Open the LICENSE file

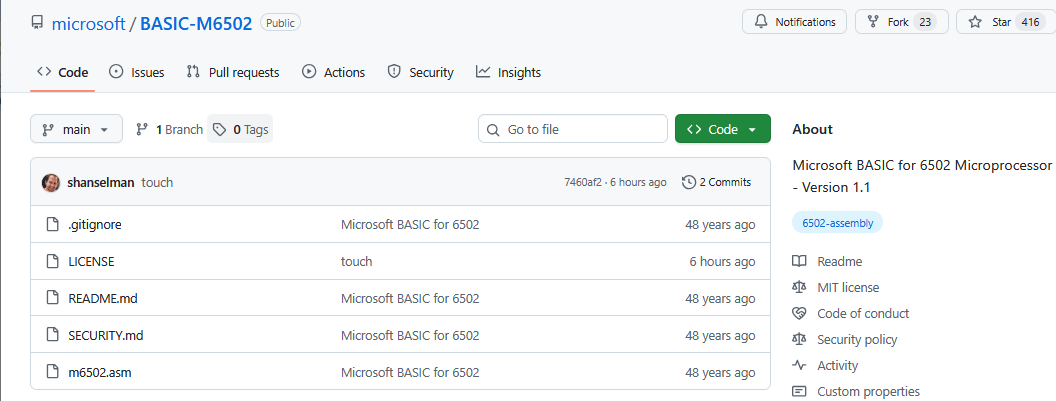[x=91, y=261]
